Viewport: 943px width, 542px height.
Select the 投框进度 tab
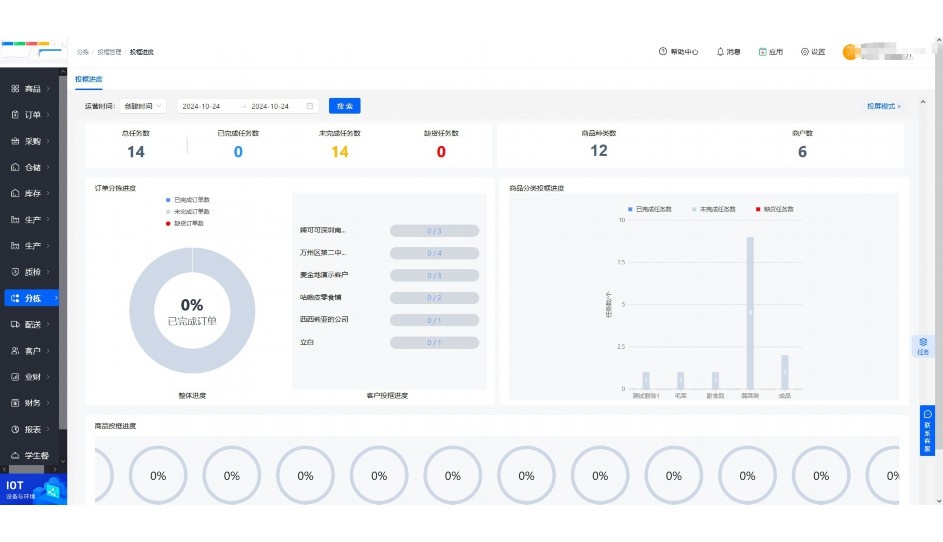(x=88, y=79)
